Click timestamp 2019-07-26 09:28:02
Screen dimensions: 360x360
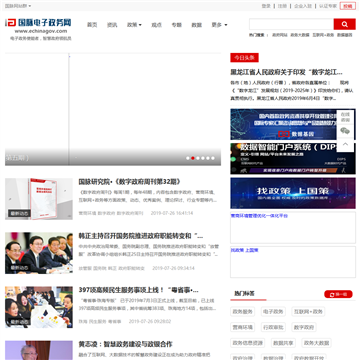[x=150, y=321]
